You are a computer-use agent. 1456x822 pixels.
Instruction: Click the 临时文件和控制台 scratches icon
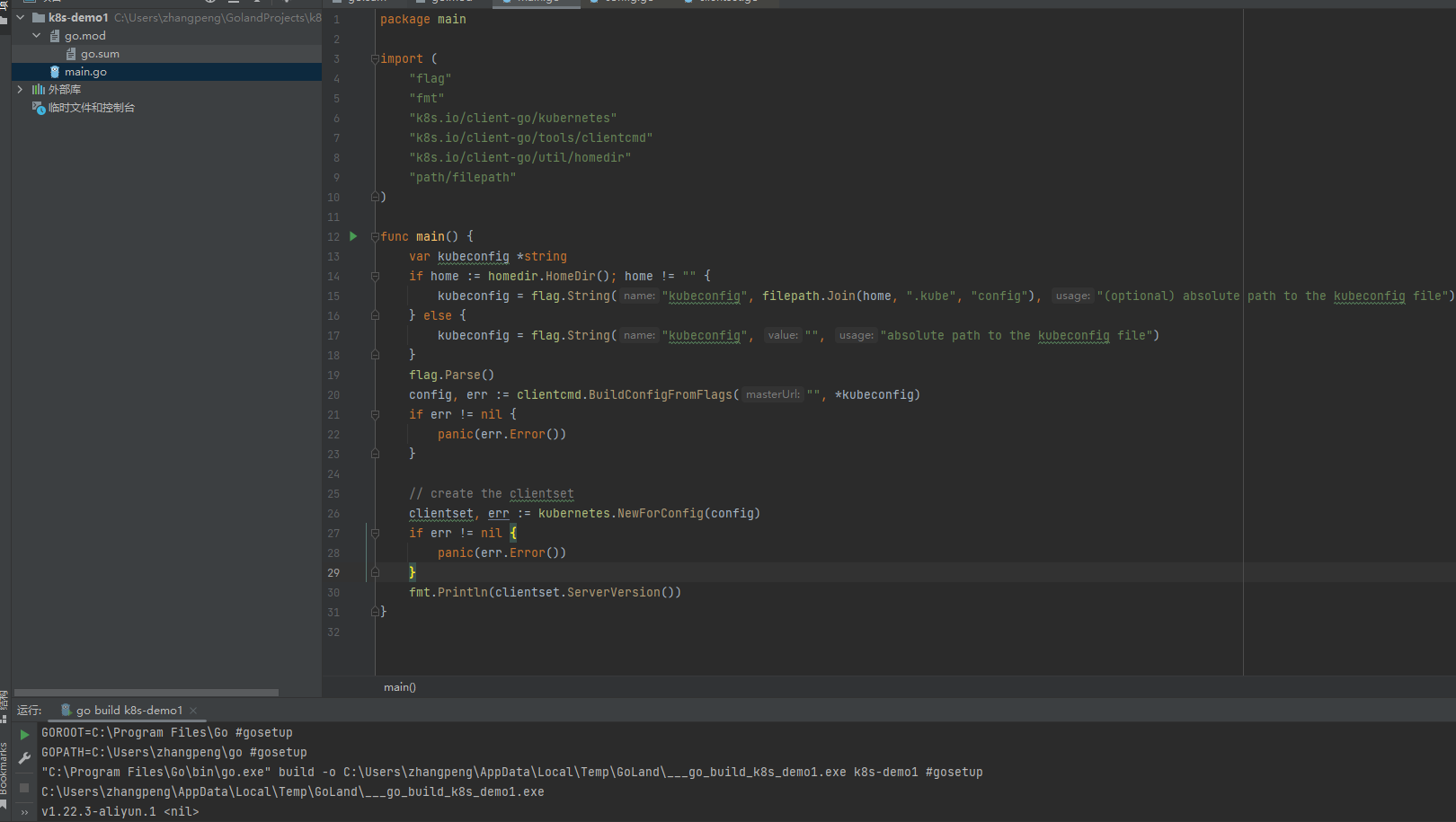39,108
